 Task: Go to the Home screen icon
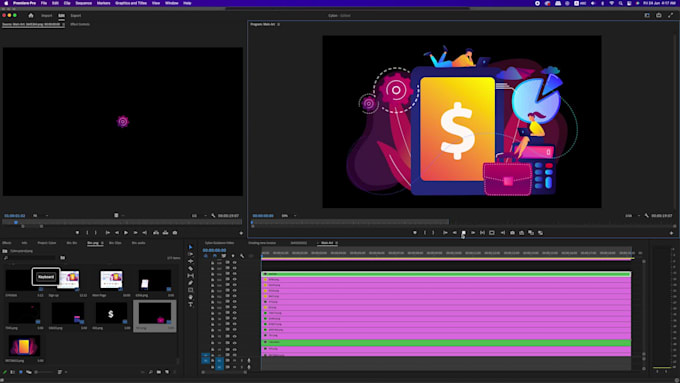pyautogui.click(x=31, y=16)
